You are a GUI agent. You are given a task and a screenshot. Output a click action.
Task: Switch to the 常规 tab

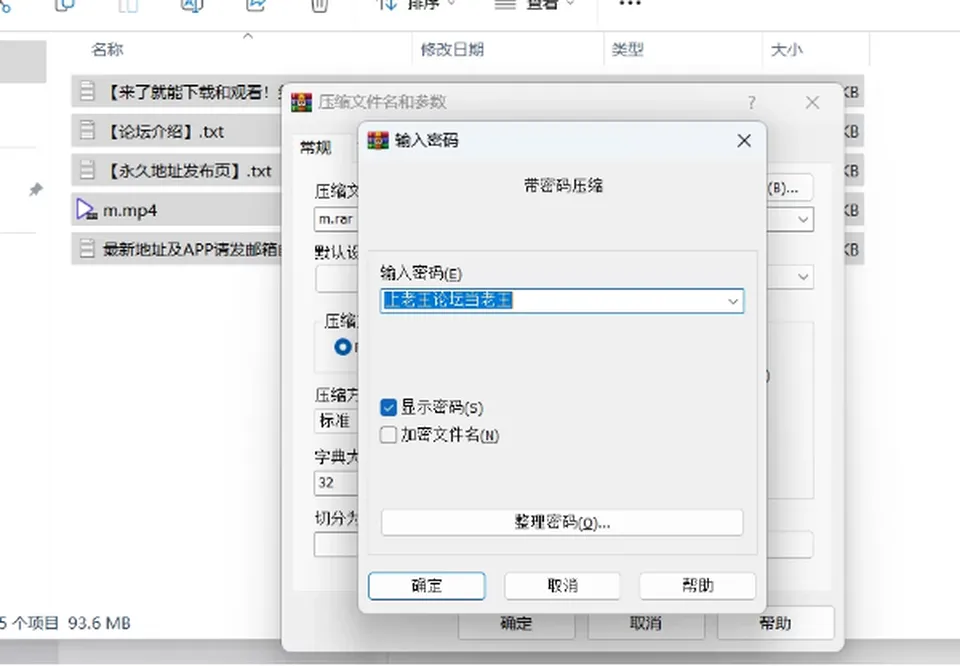point(316,148)
